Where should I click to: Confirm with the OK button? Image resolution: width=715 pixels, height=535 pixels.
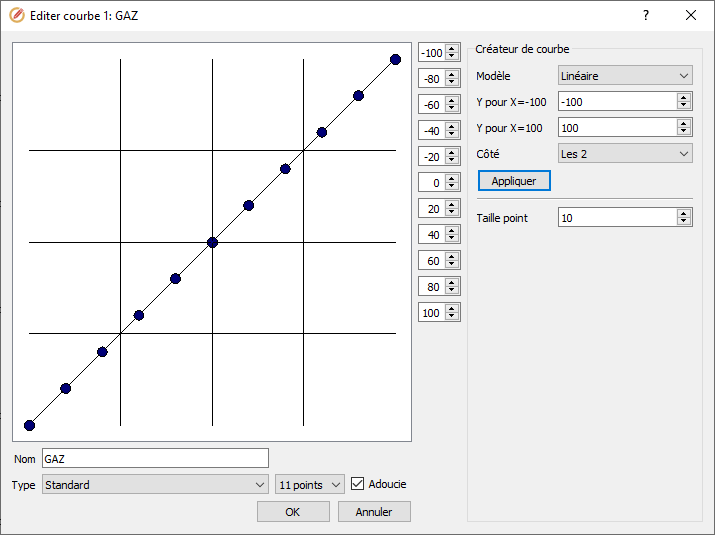pos(292,512)
